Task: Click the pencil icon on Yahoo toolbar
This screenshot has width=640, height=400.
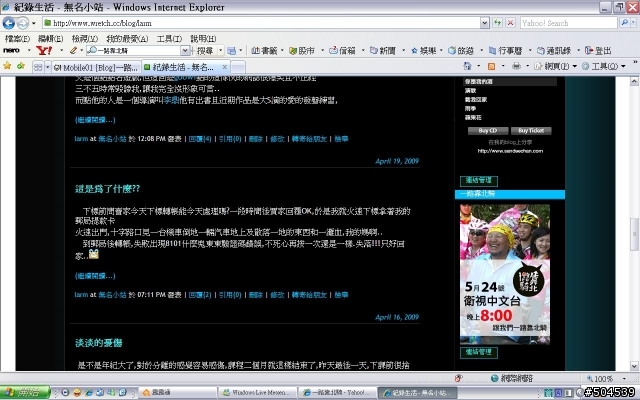Action: (73, 51)
